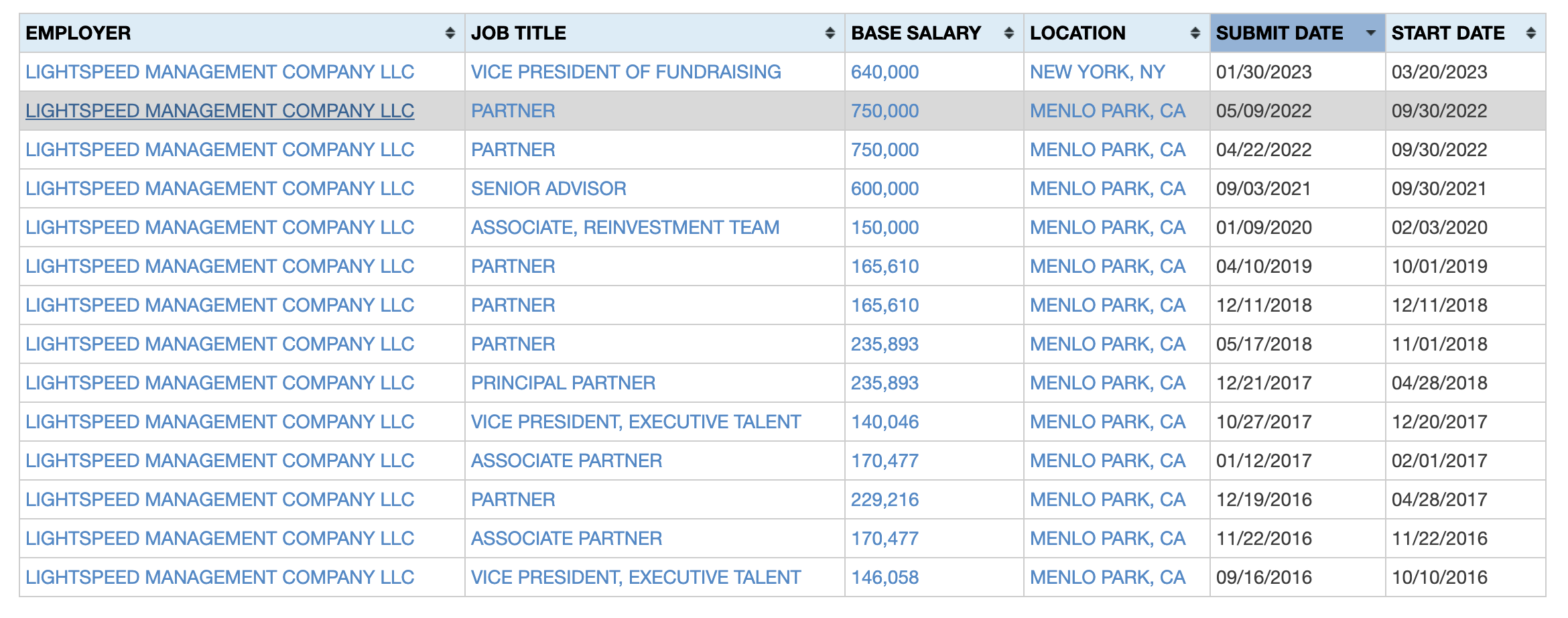Reverse the Submit Date sort arrow

(x=1370, y=33)
